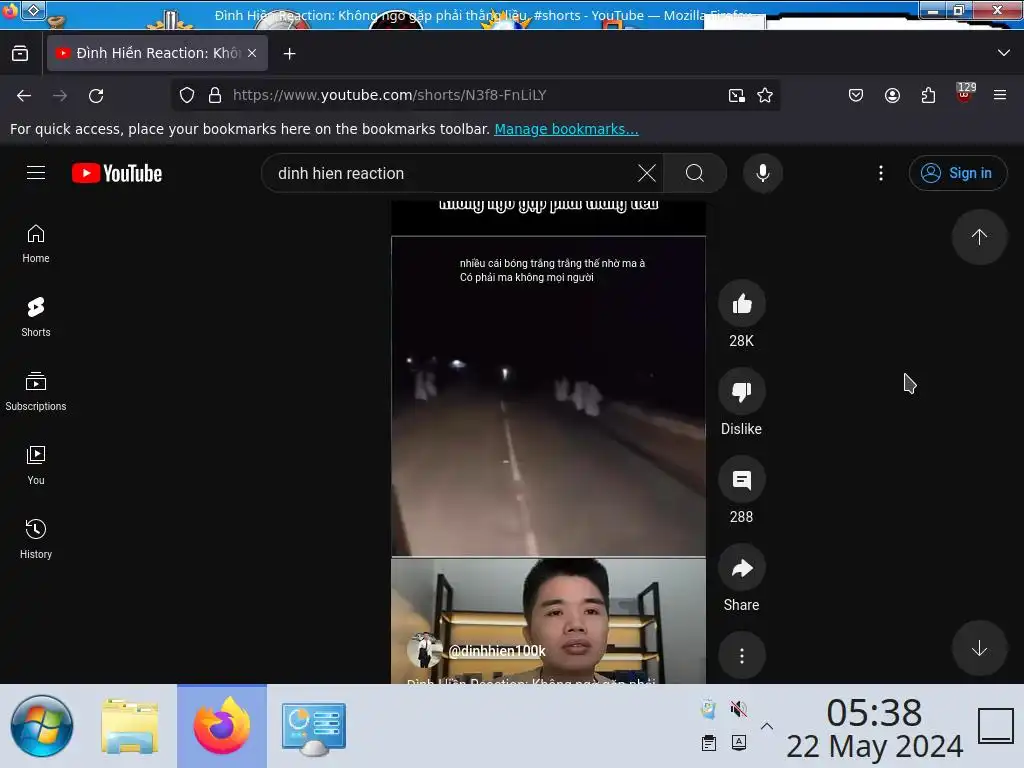Image resolution: width=1024 pixels, height=768 pixels.
Task: Click the YouTube logo
Action: coord(117,173)
